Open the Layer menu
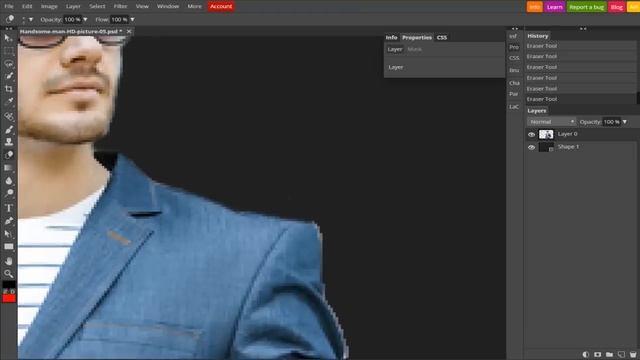Screen dimensions: 640x360 point(73,6)
